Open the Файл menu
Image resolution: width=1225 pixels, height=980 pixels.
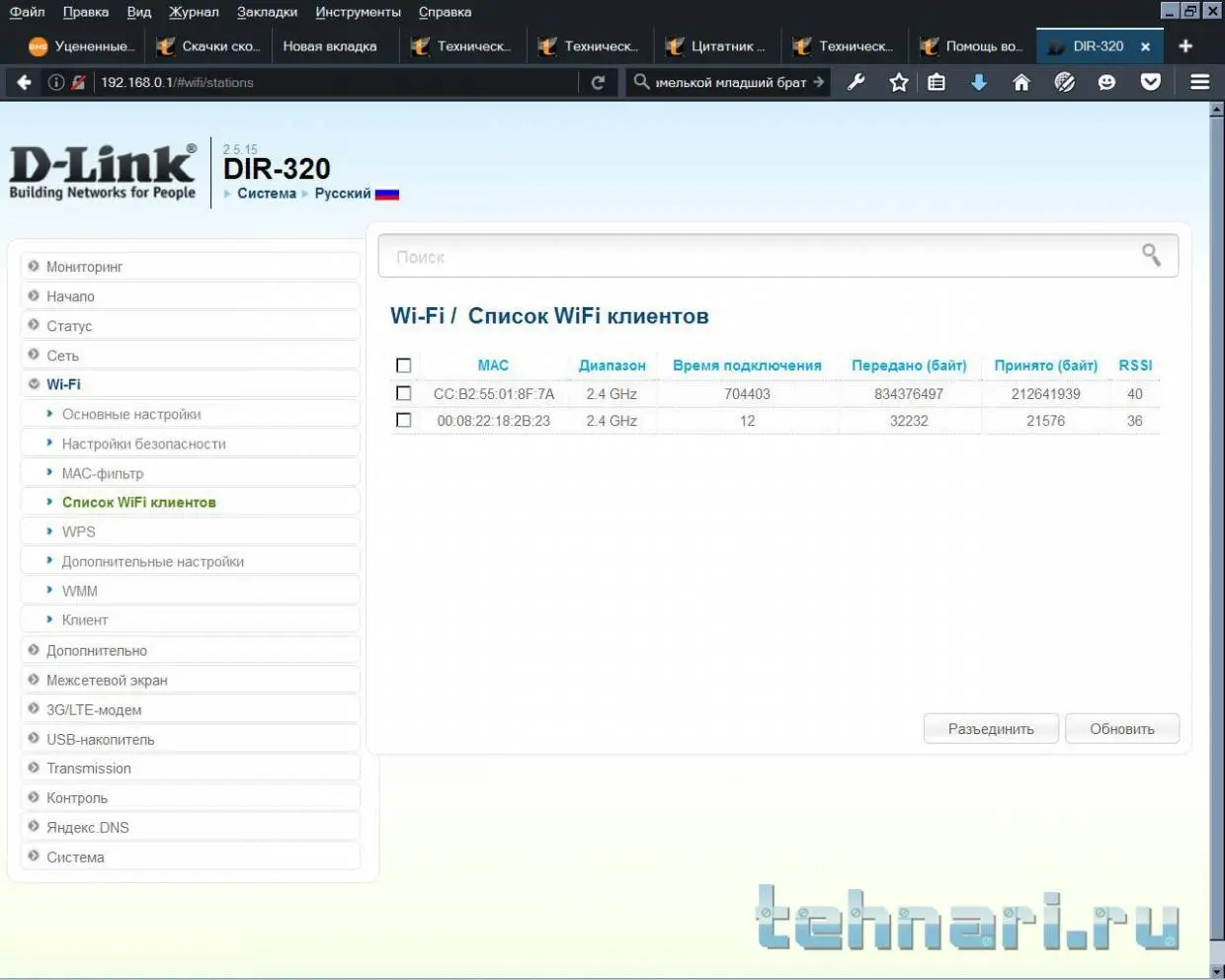[x=27, y=12]
